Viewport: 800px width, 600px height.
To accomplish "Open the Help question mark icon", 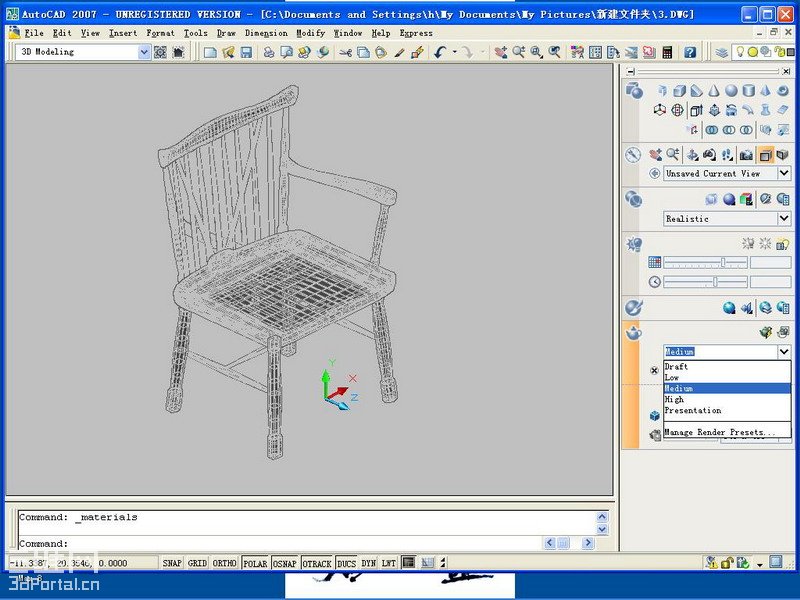I will (x=690, y=52).
